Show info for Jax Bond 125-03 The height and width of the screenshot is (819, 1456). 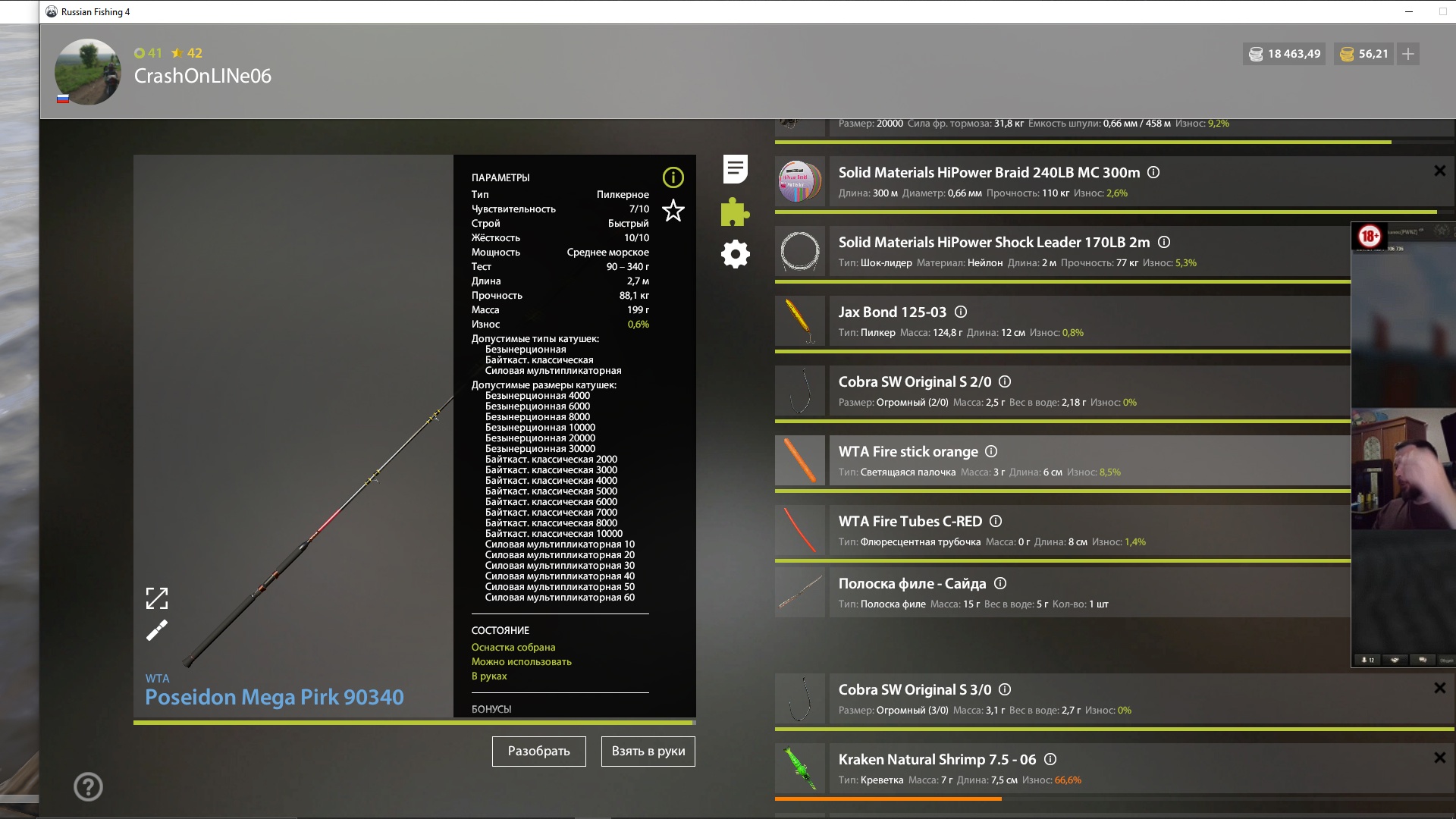pos(961,312)
